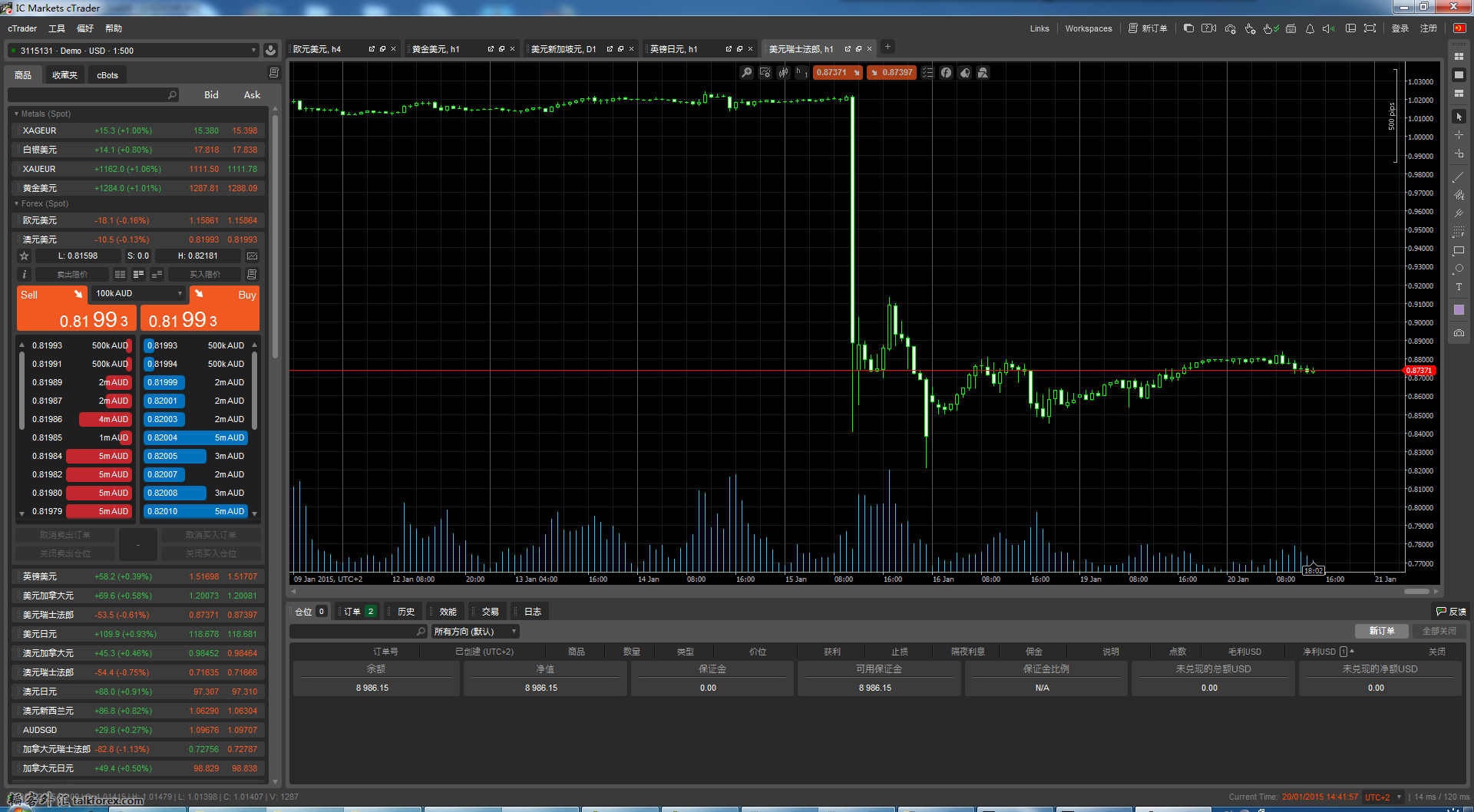
Task: Click the 注册 register link
Action: [1428, 28]
